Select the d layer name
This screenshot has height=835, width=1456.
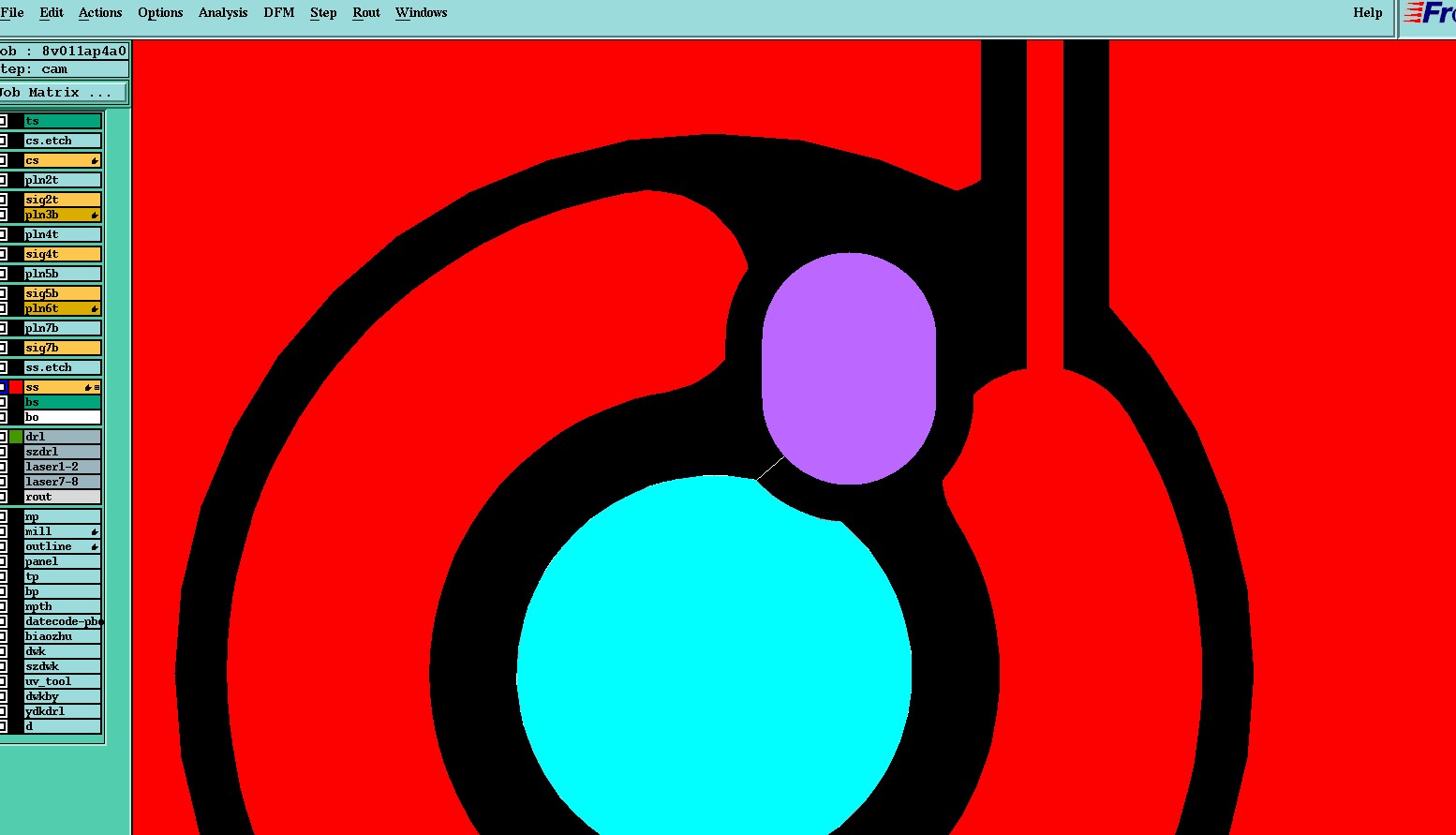click(x=62, y=727)
